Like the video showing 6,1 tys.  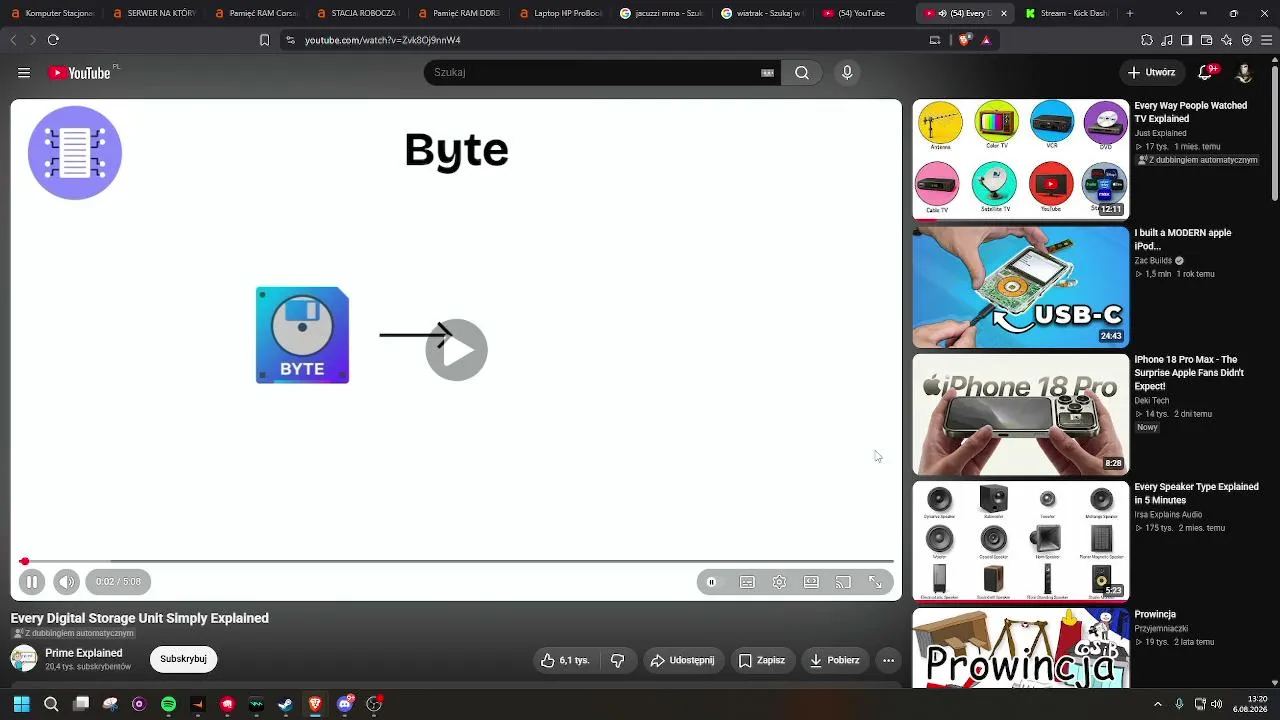(564, 660)
